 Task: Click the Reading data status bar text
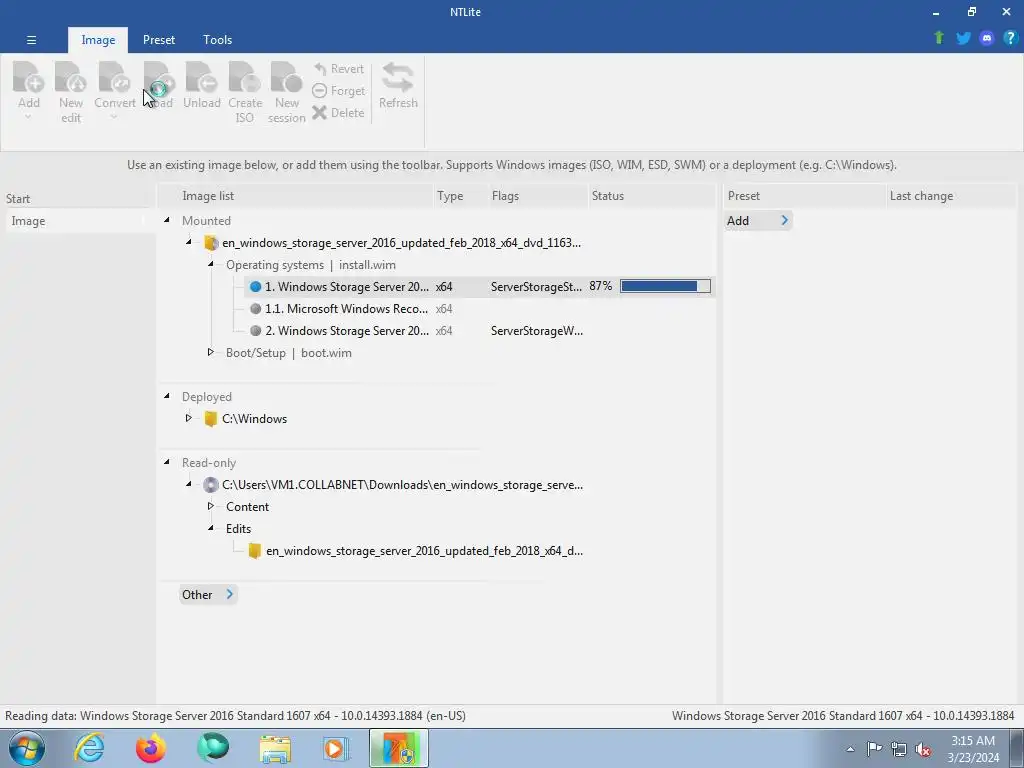coord(235,716)
